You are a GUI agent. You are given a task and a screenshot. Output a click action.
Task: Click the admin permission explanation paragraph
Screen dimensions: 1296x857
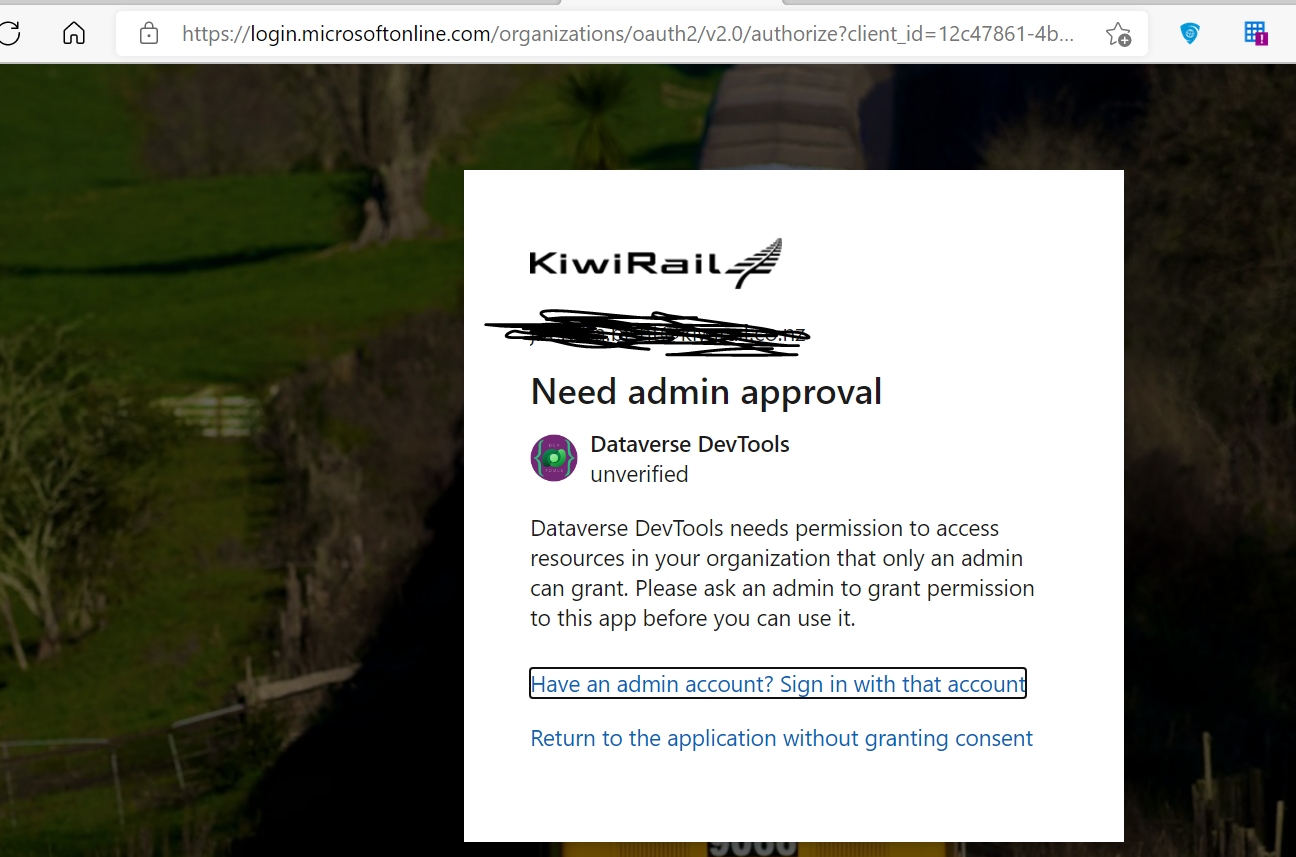click(x=781, y=573)
